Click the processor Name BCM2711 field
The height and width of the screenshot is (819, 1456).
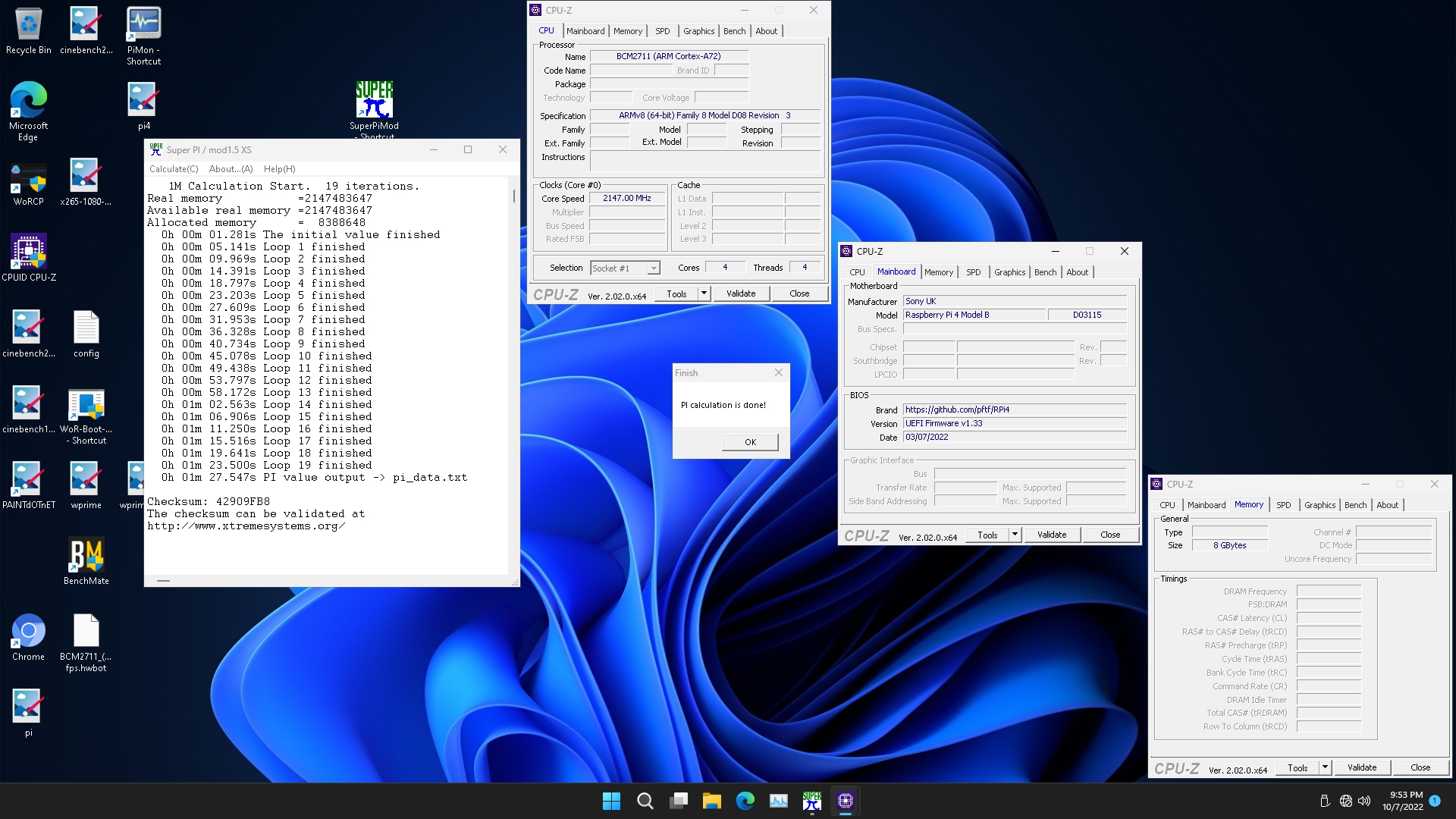click(x=669, y=56)
